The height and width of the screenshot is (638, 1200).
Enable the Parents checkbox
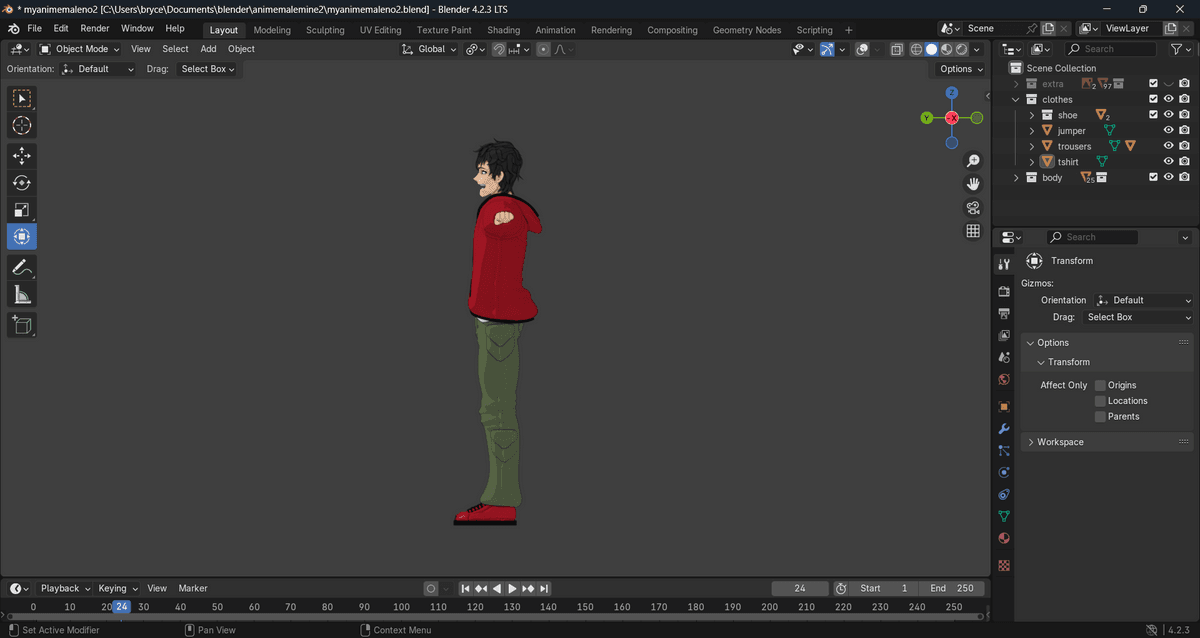[x=1100, y=417]
